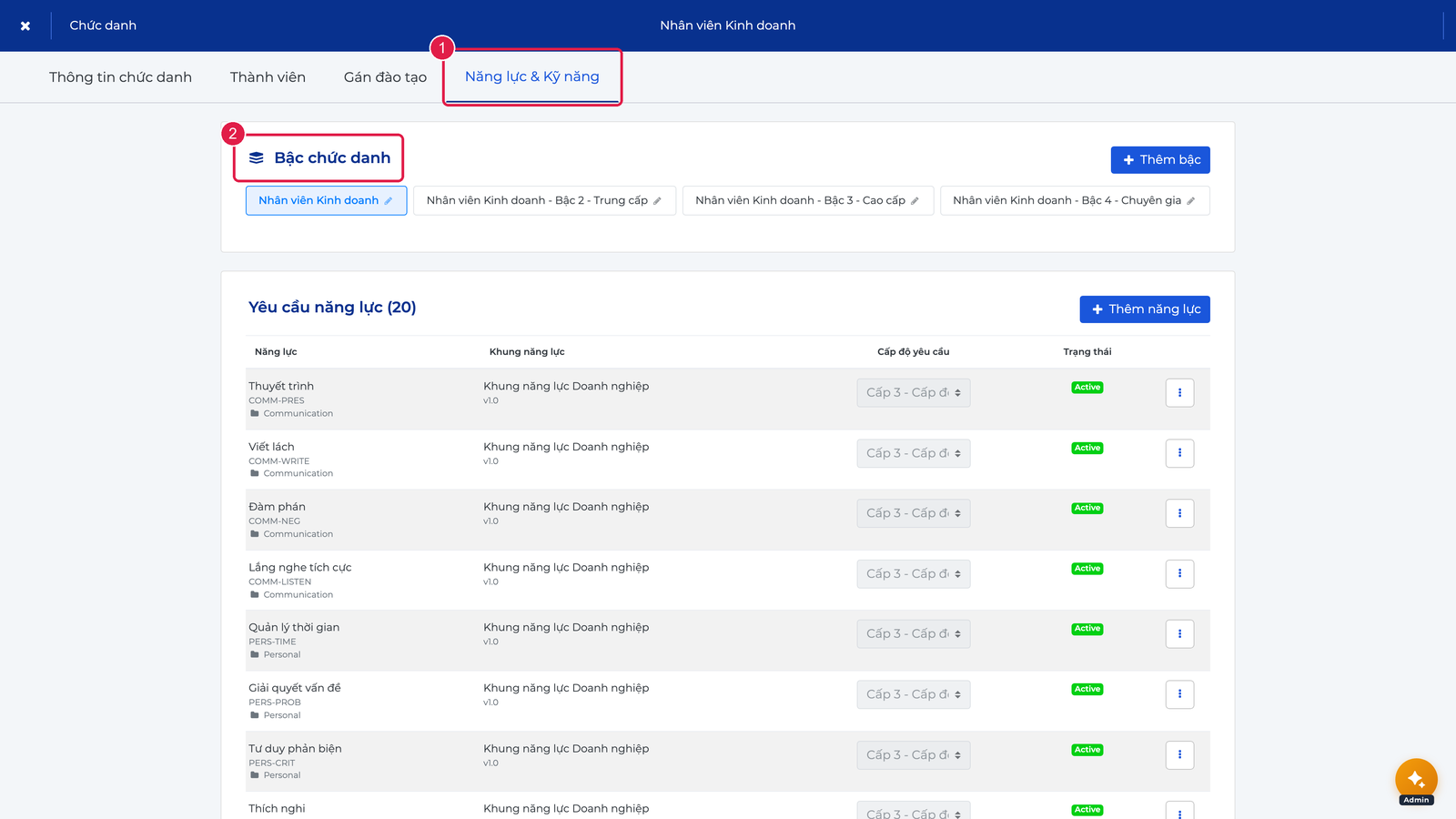Click the Active status badge for Lắng nghe tích cực
This screenshot has width=1456, height=819.
pos(1087,569)
